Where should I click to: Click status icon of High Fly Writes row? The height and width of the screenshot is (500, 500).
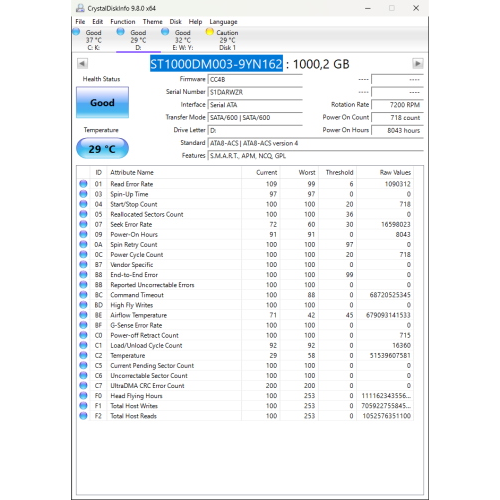coord(83,305)
